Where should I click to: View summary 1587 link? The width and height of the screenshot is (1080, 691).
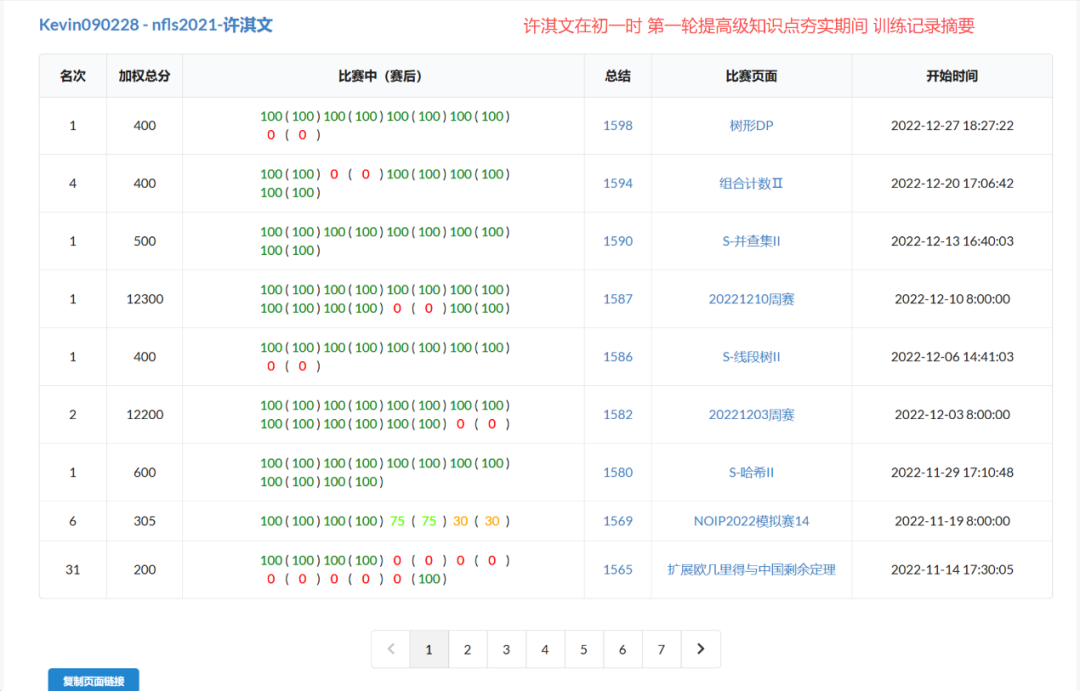[x=618, y=299]
